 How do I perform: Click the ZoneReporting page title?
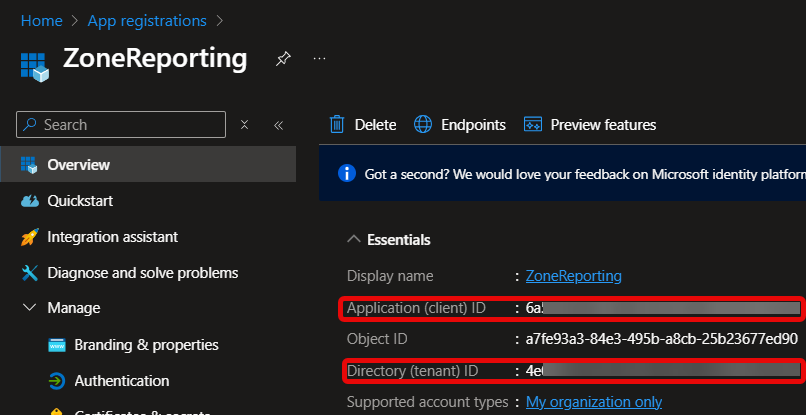(x=155, y=59)
